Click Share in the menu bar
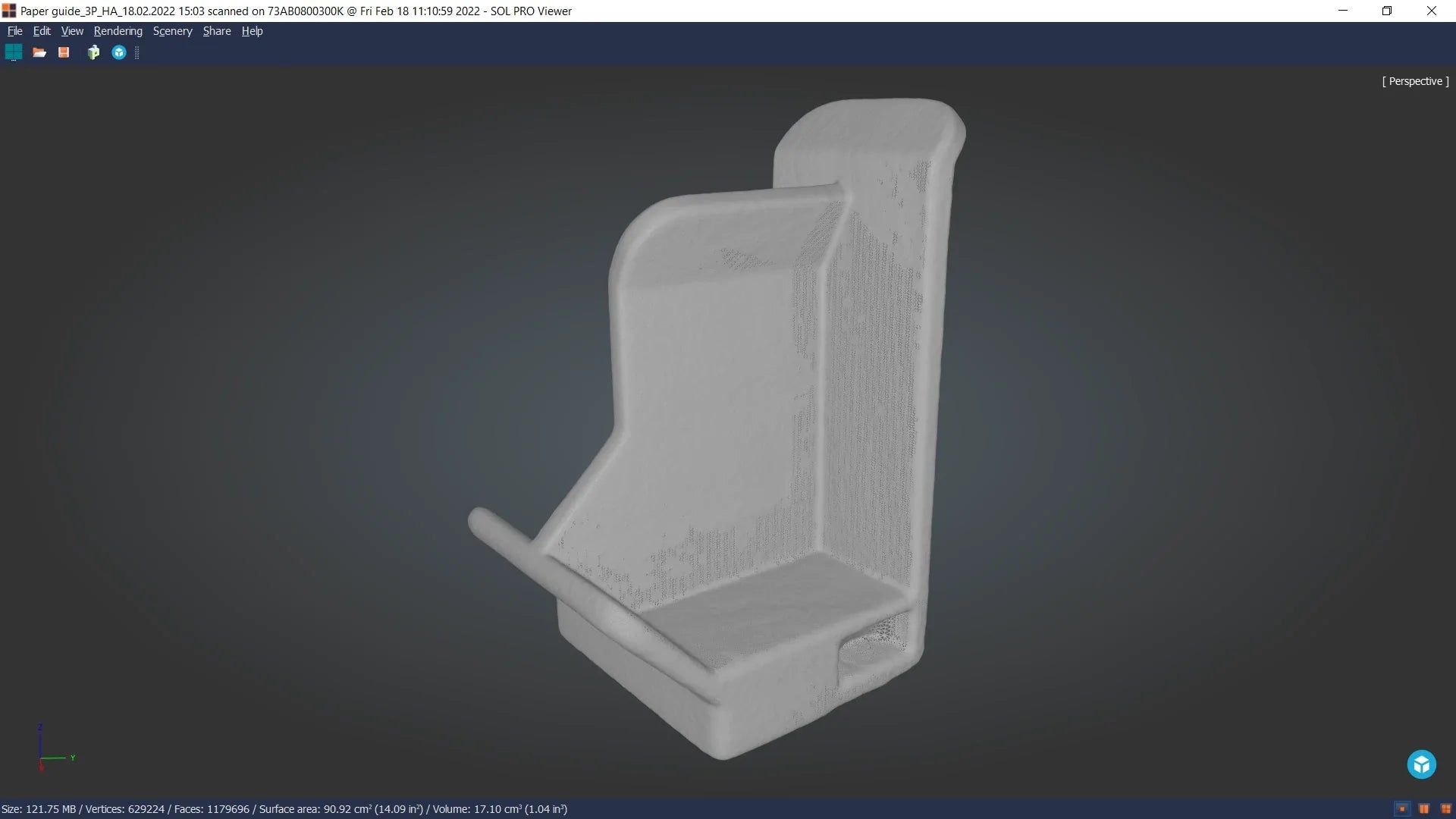The image size is (1456, 819). [x=216, y=31]
